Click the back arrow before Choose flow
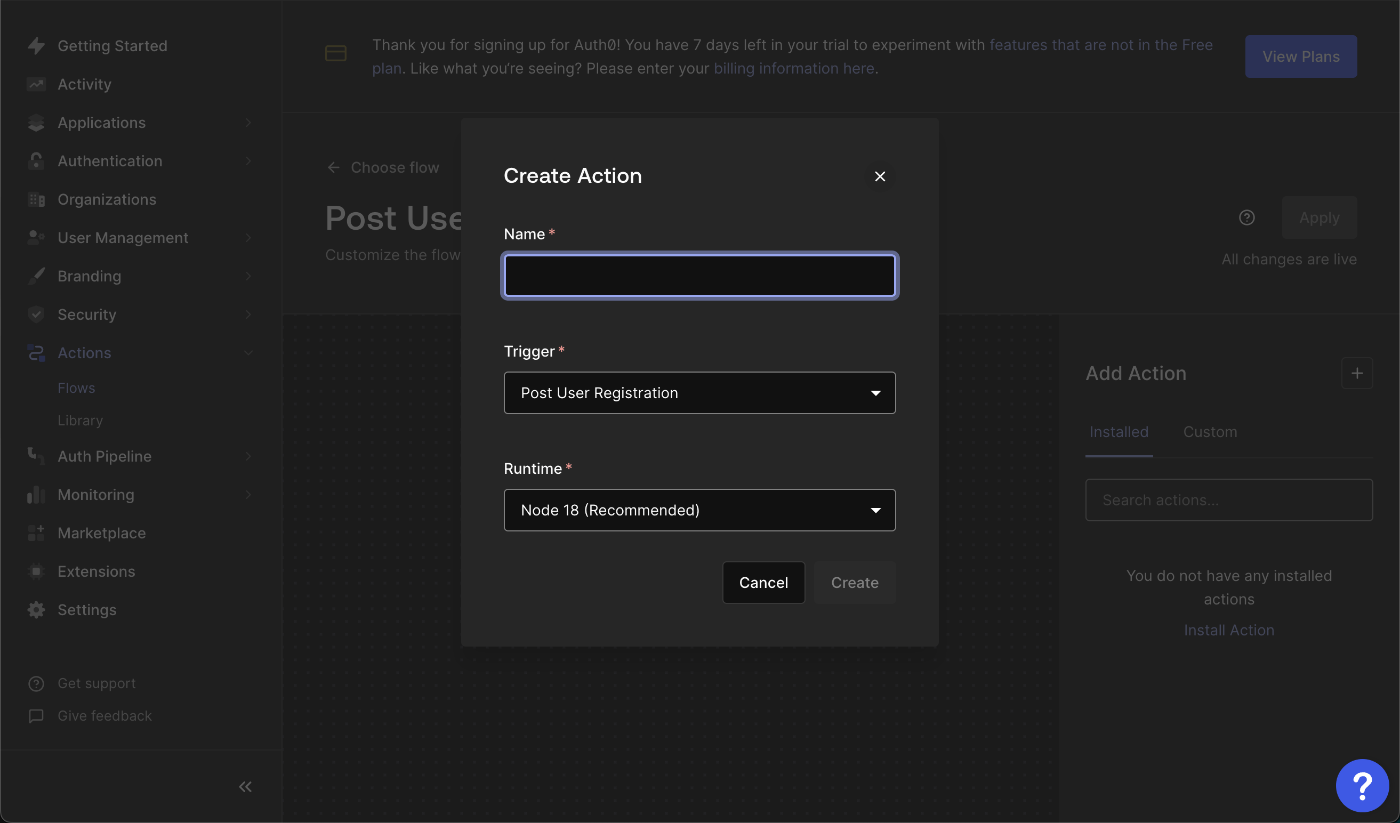 tap(334, 168)
